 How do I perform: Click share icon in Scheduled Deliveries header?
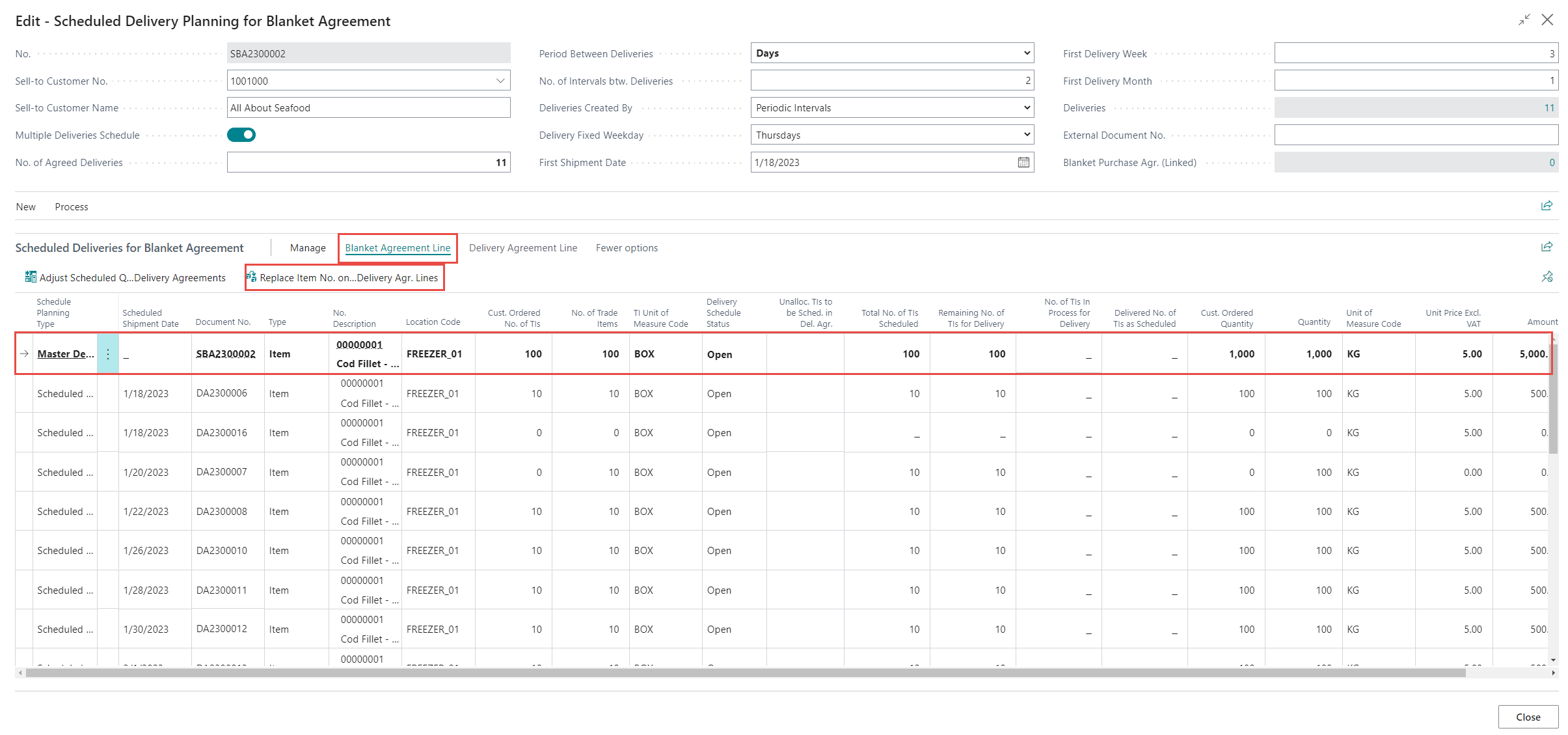coord(1547,247)
